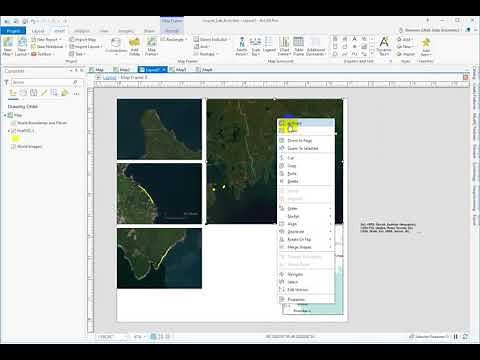The width and height of the screenshot is (480, 360).
Task: Switch to the Layout ribbon tab
Action: coord(38,31)
